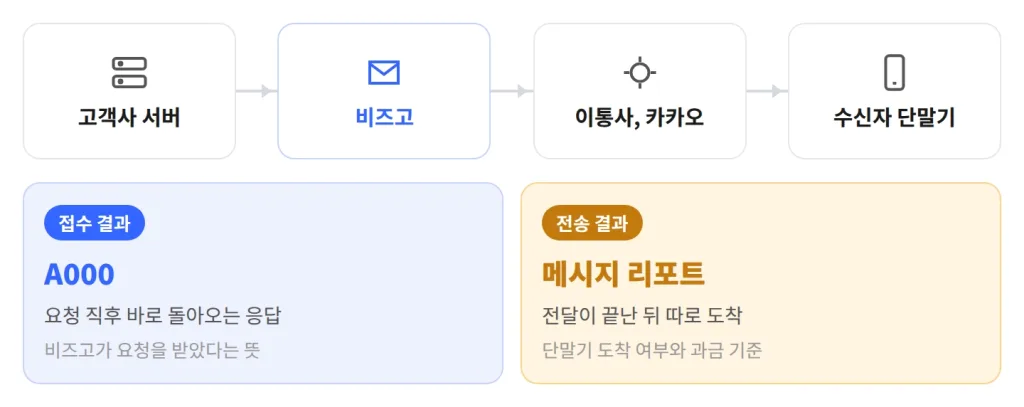
Task: Click the server icon above 고객사 서버
Action: [129, 73]
